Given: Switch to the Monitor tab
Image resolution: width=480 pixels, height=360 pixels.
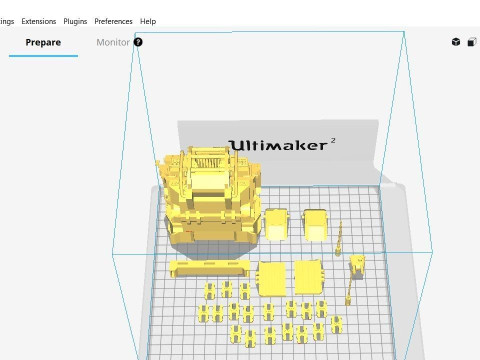Looking at the screenshot, I should tap(113, 42).
